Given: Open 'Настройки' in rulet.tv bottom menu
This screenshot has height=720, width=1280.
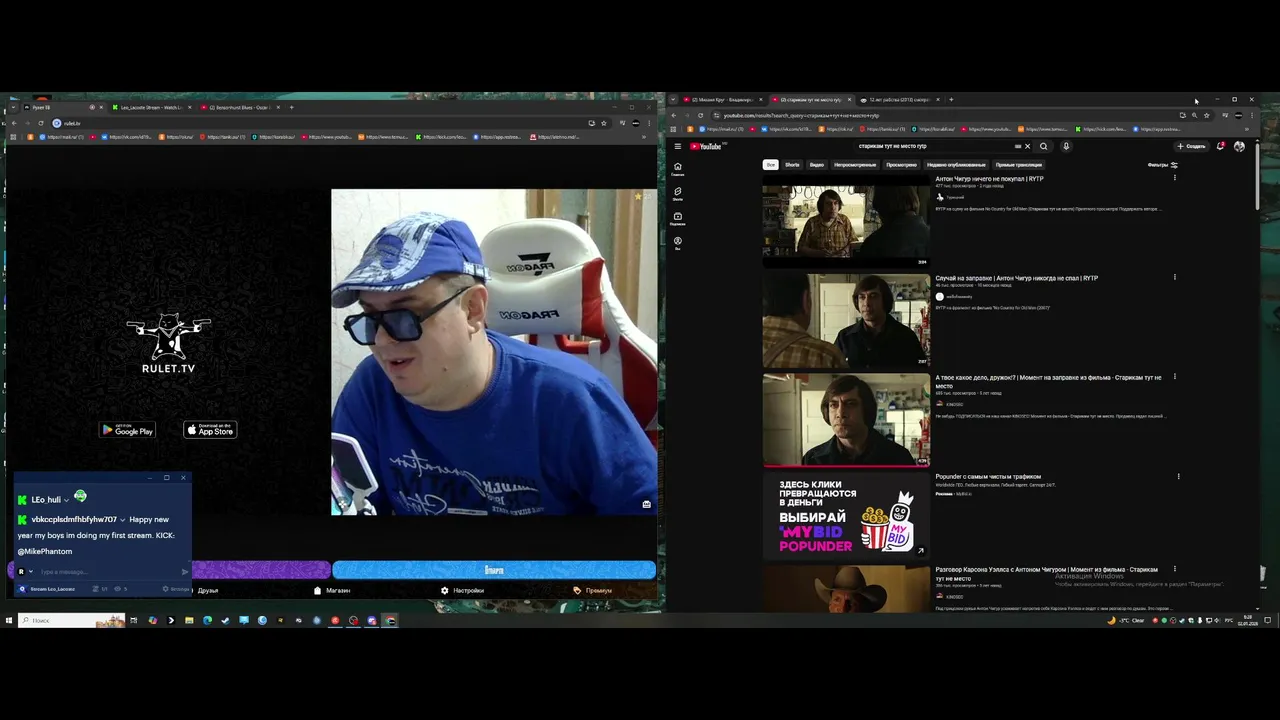Looking at the screenshot, I should pos(462,591).
